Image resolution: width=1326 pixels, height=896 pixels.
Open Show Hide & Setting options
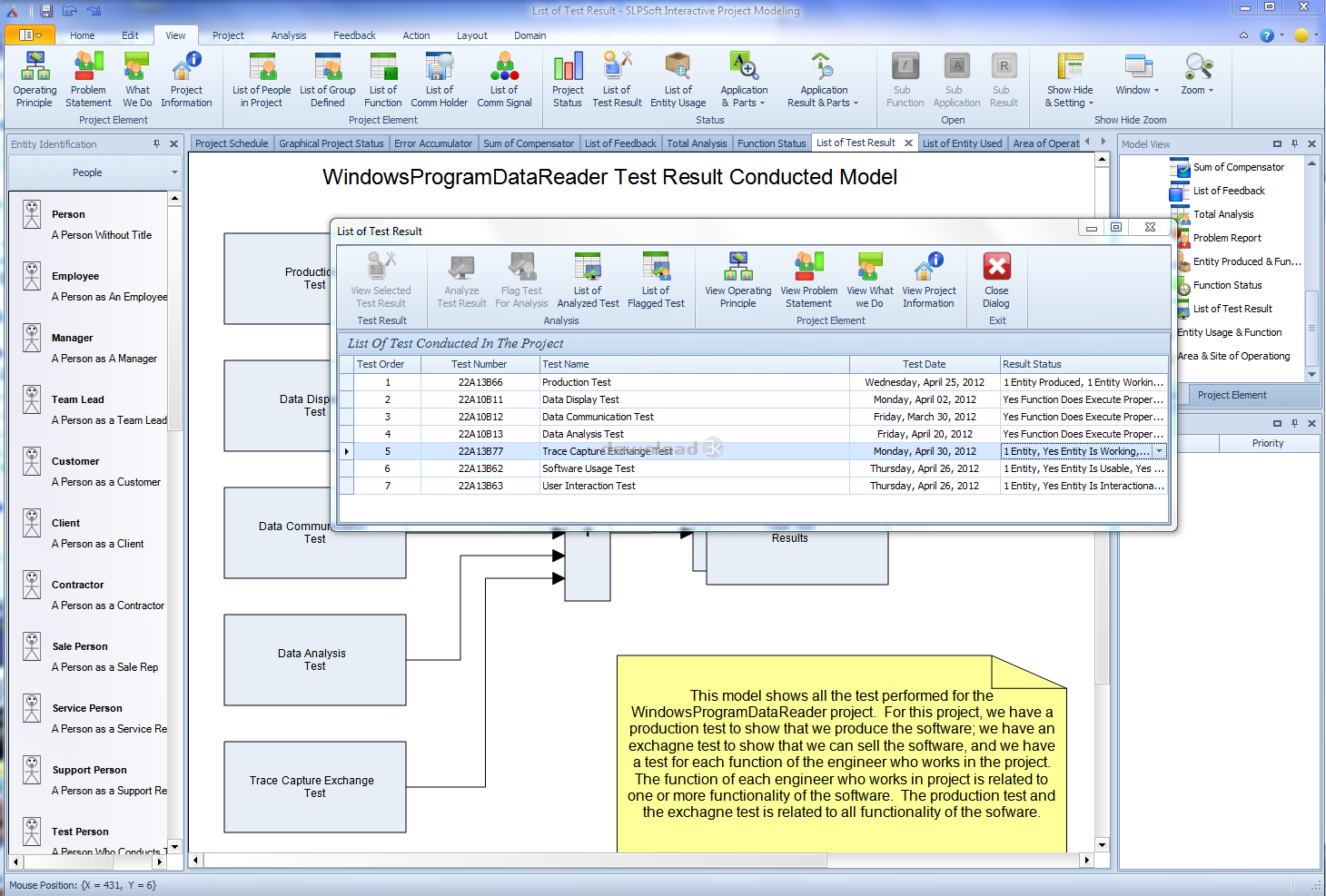pyautogui.click(x=1070, y=80)
